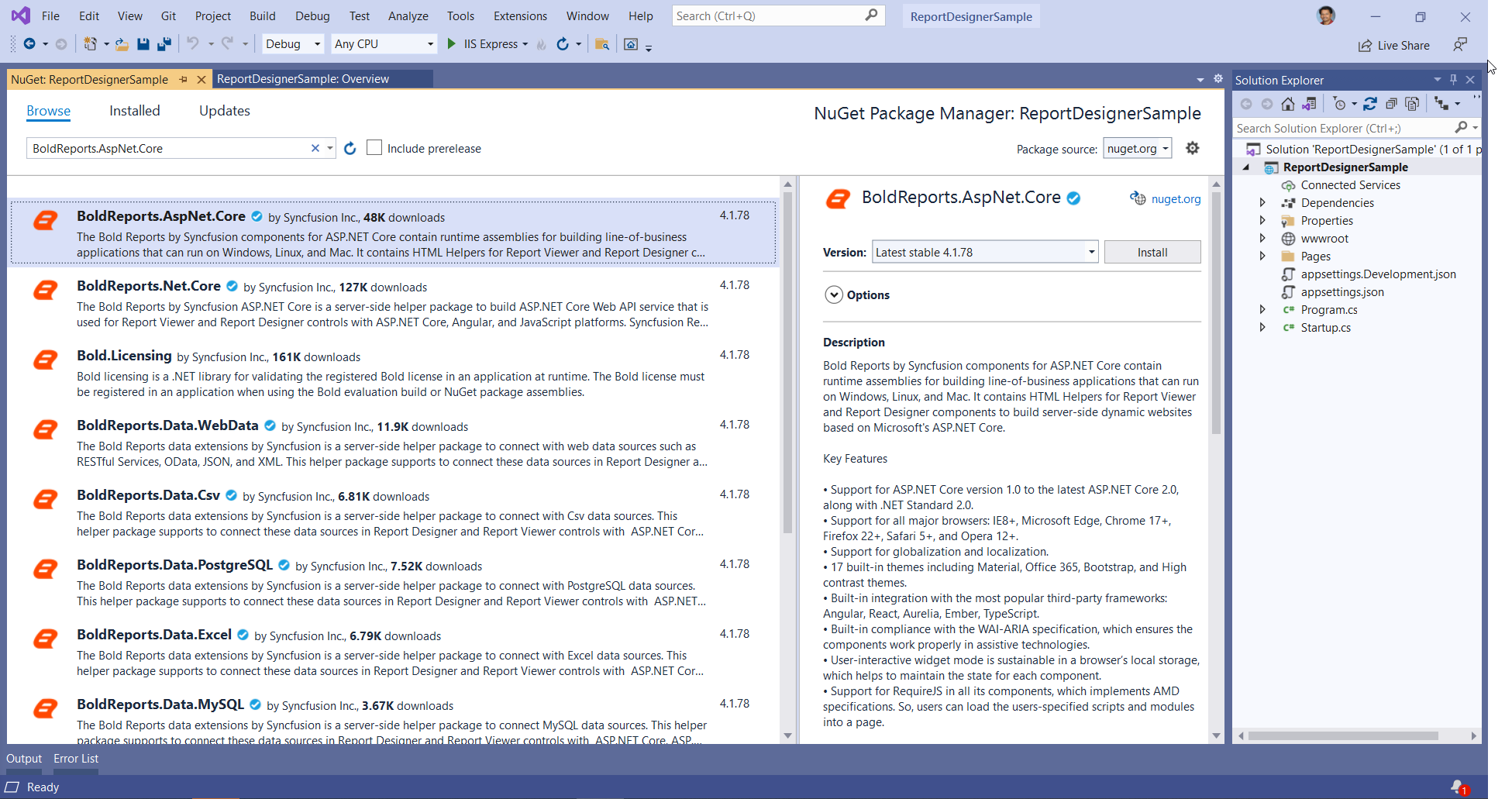This screenshot has width=1512, height=799.
Task: Open the nuget.org package link
Action: [1176, 198]
